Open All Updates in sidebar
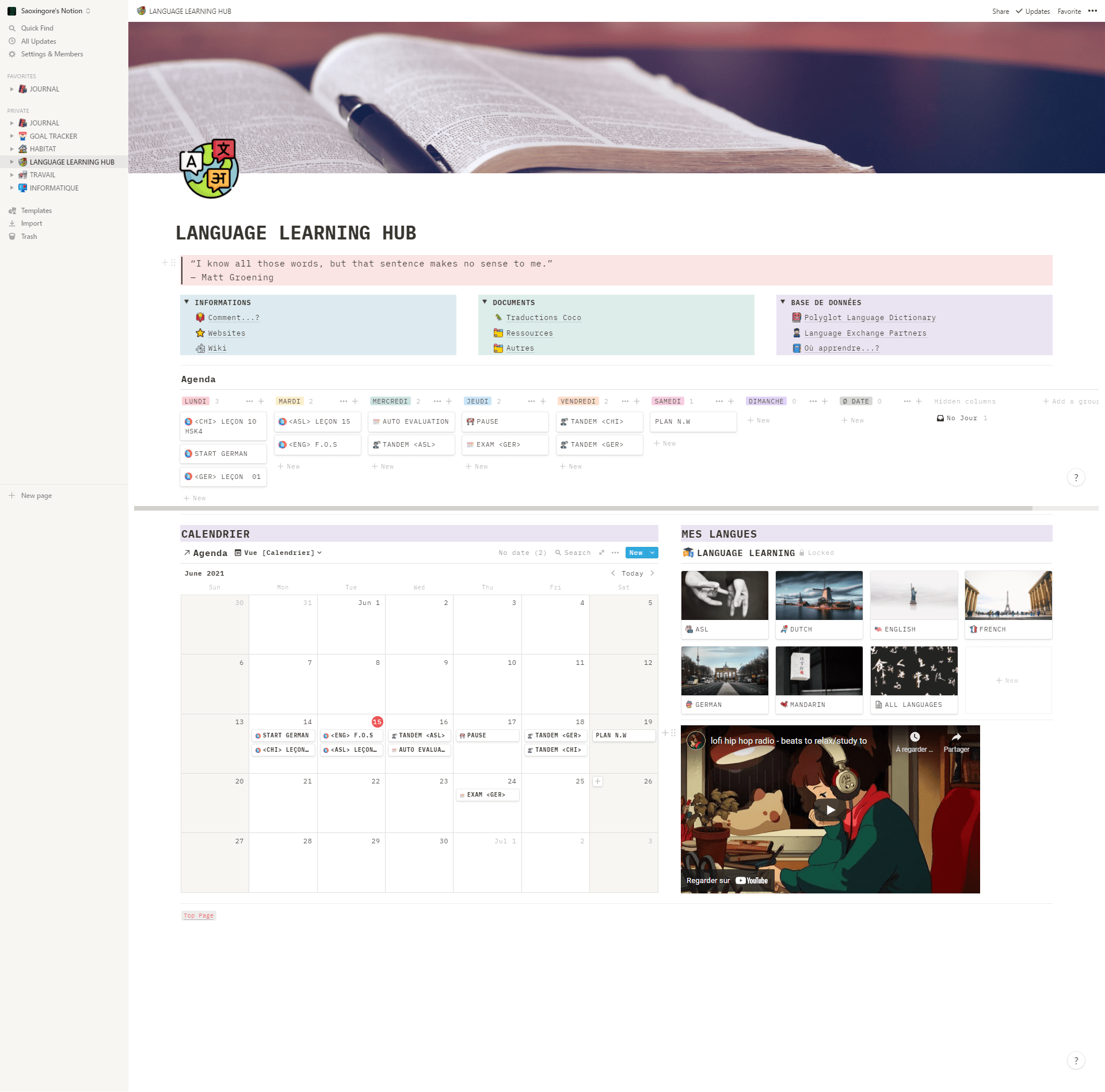This screenshot has width=1105, height=1092. point(39,41)
